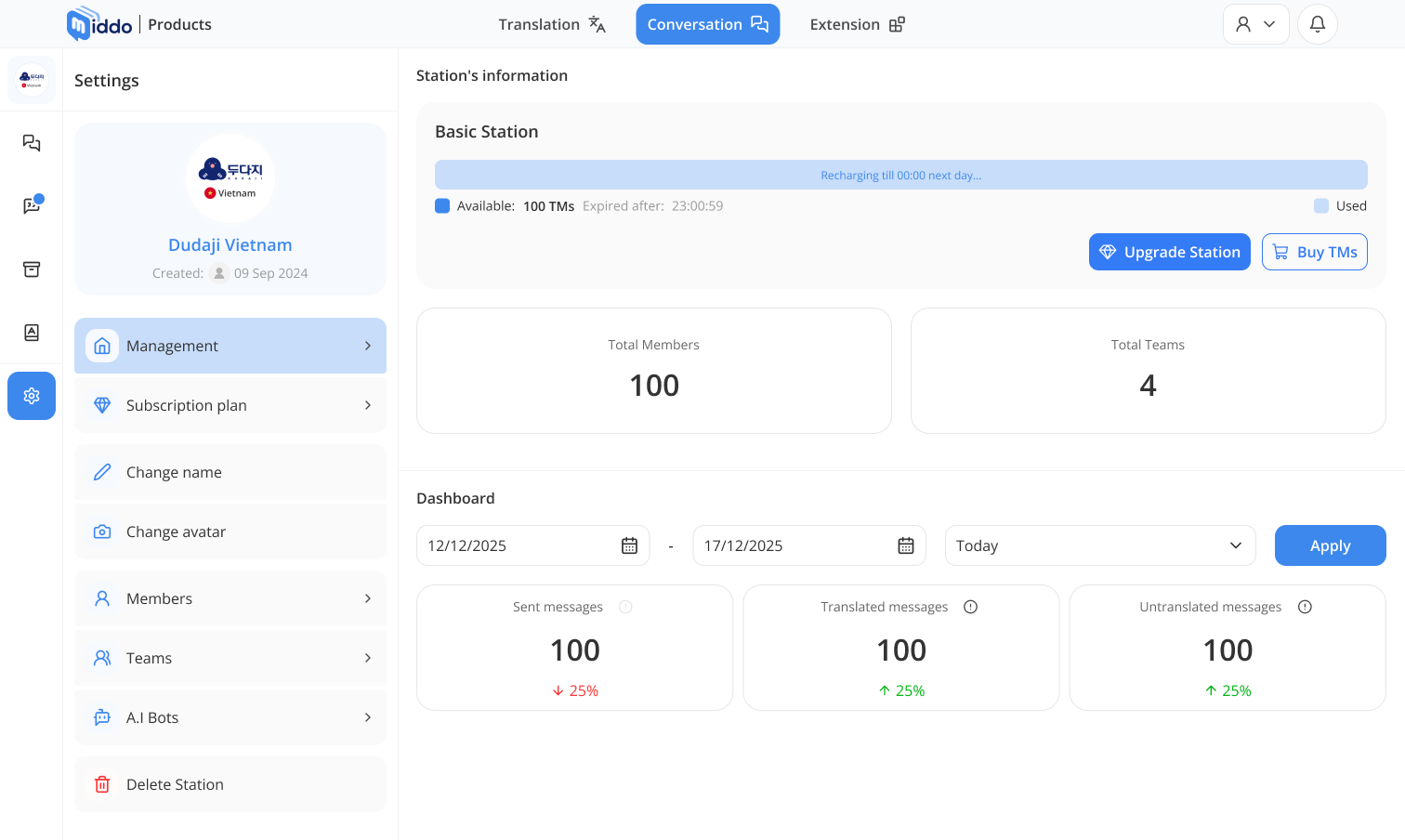Viewport: 1405px width, 840px height.
Task: Click the Recharging progress bar
Action: [x=900, y=175]
